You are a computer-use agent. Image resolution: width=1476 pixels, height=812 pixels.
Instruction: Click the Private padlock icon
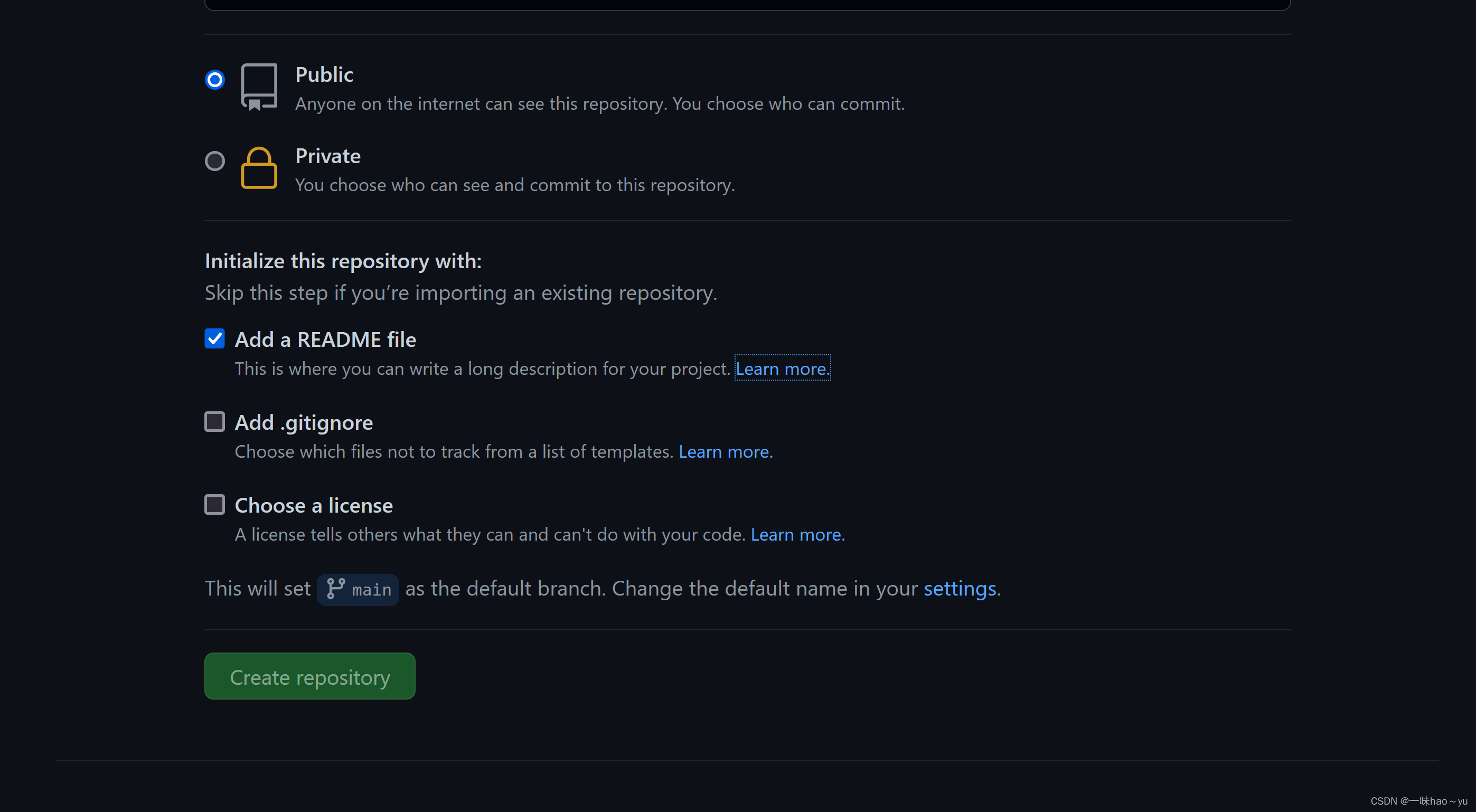[x=259, y=168]
